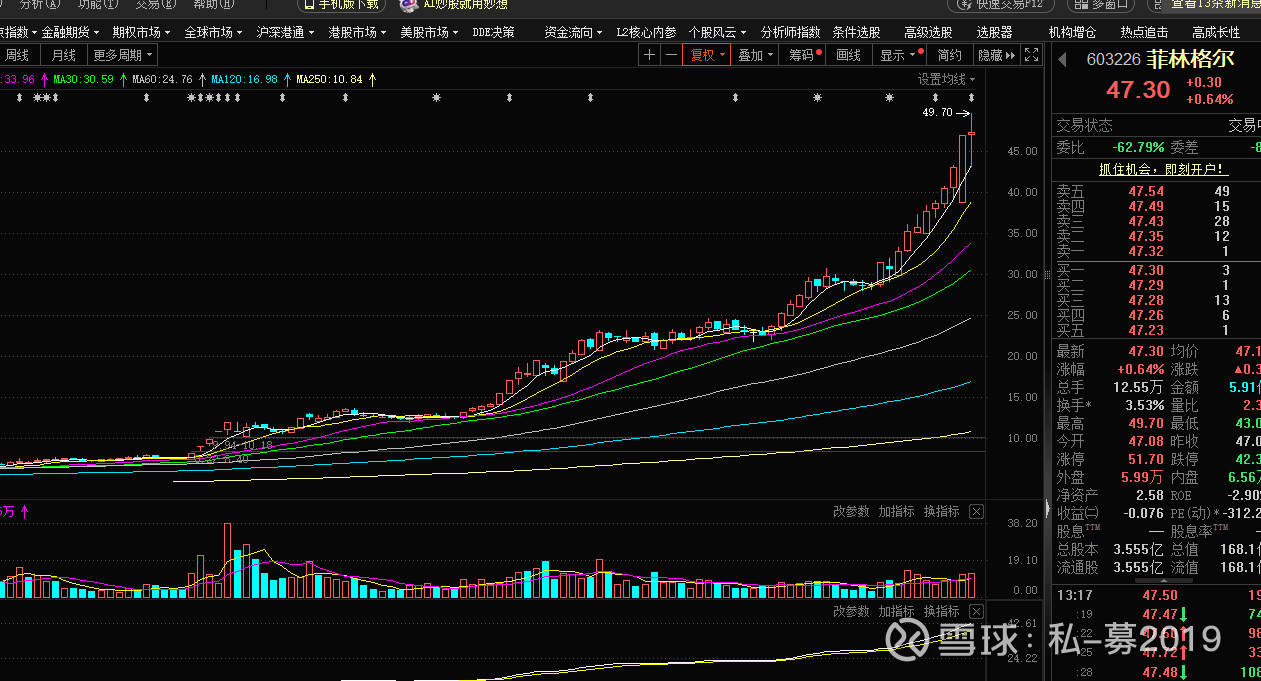This screenshot has width=1261, height=681.
Task: Click the 涨停 value 51.70
Action: pyautogui.click(x=1146, y=460)
